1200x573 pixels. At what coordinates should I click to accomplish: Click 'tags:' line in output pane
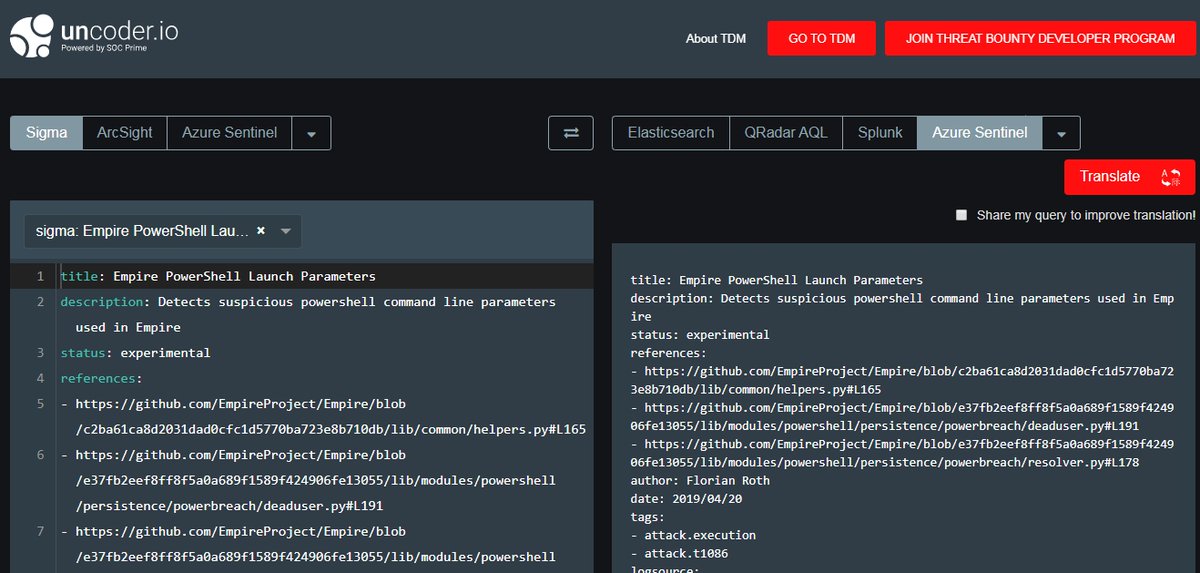(647, 517)
